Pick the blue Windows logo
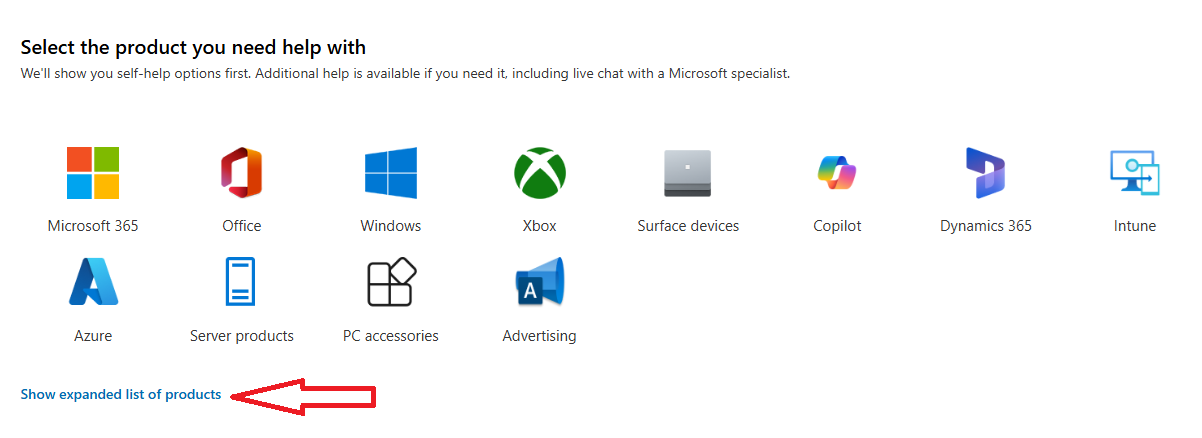1202x438 pixels. 391,173
